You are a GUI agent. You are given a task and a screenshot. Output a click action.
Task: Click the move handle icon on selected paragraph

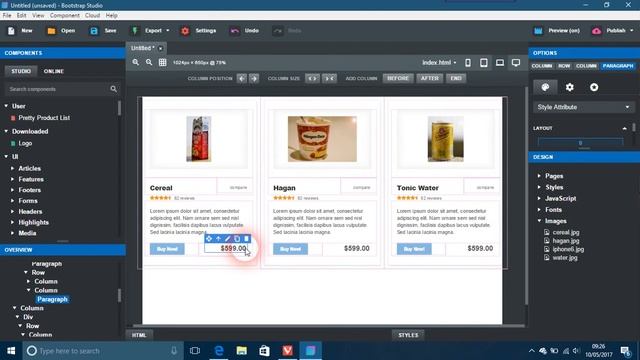(x=209, y=238)
